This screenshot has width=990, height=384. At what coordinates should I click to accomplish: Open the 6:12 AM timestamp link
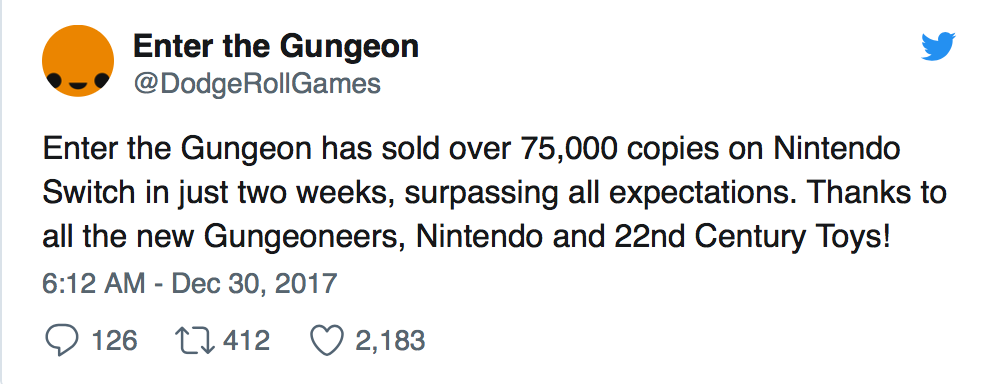point(93,283)
